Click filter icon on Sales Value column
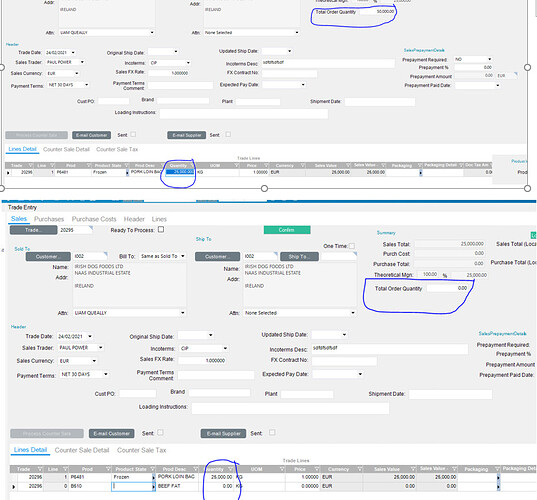Screen dimensions: 537x500 coord(413,469)
